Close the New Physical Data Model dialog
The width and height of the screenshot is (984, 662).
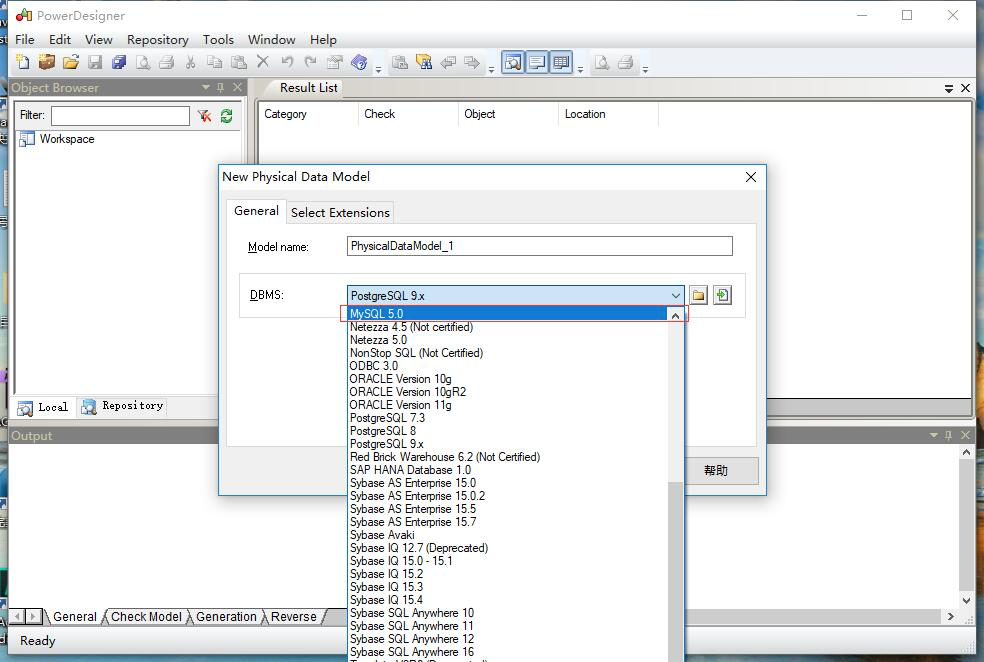(x=751, y=177)
